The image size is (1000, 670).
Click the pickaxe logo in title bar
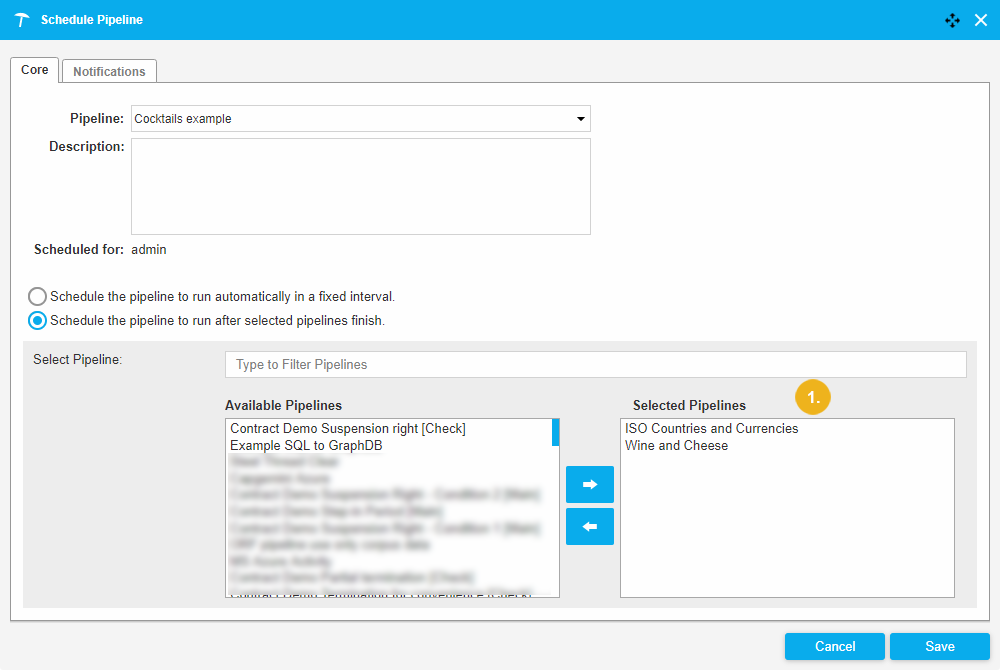[22, 20]
